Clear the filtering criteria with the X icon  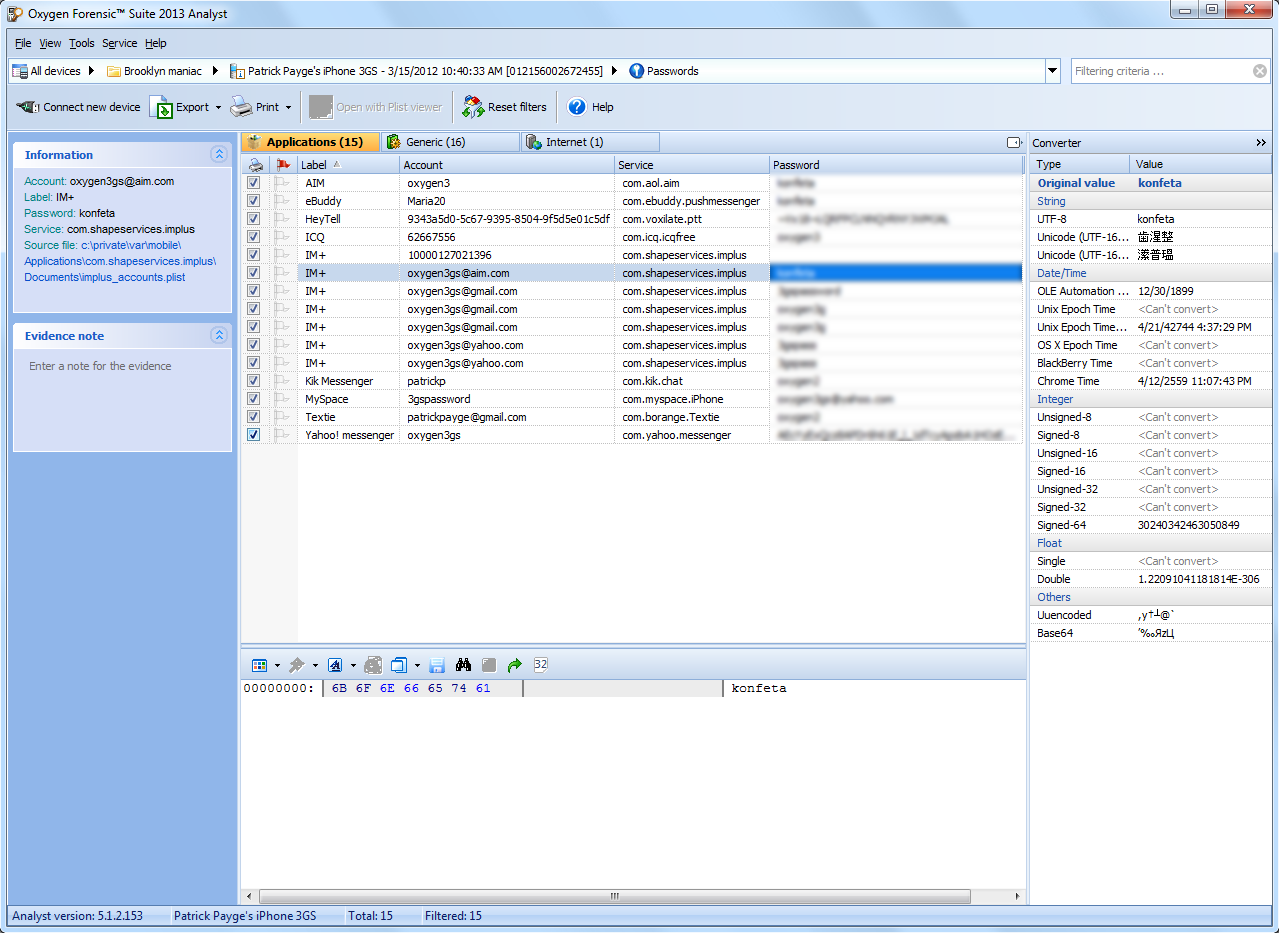point(1260,71)
